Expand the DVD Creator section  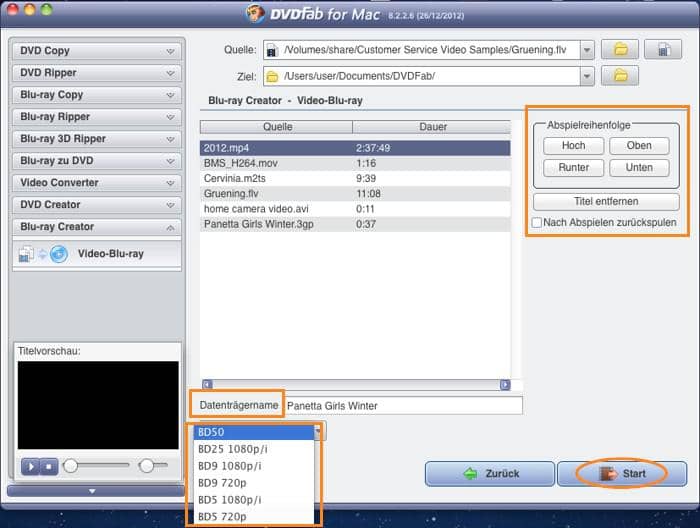point(97,205)
